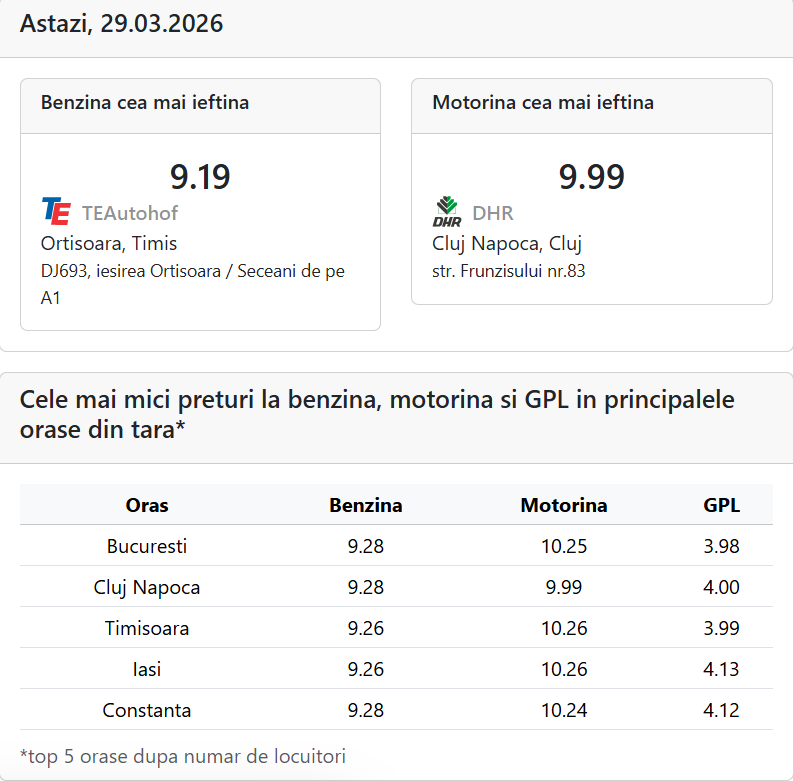
Task: Click the Bucuresti GPL price 3.98
Action: click(x=721, y=546)
